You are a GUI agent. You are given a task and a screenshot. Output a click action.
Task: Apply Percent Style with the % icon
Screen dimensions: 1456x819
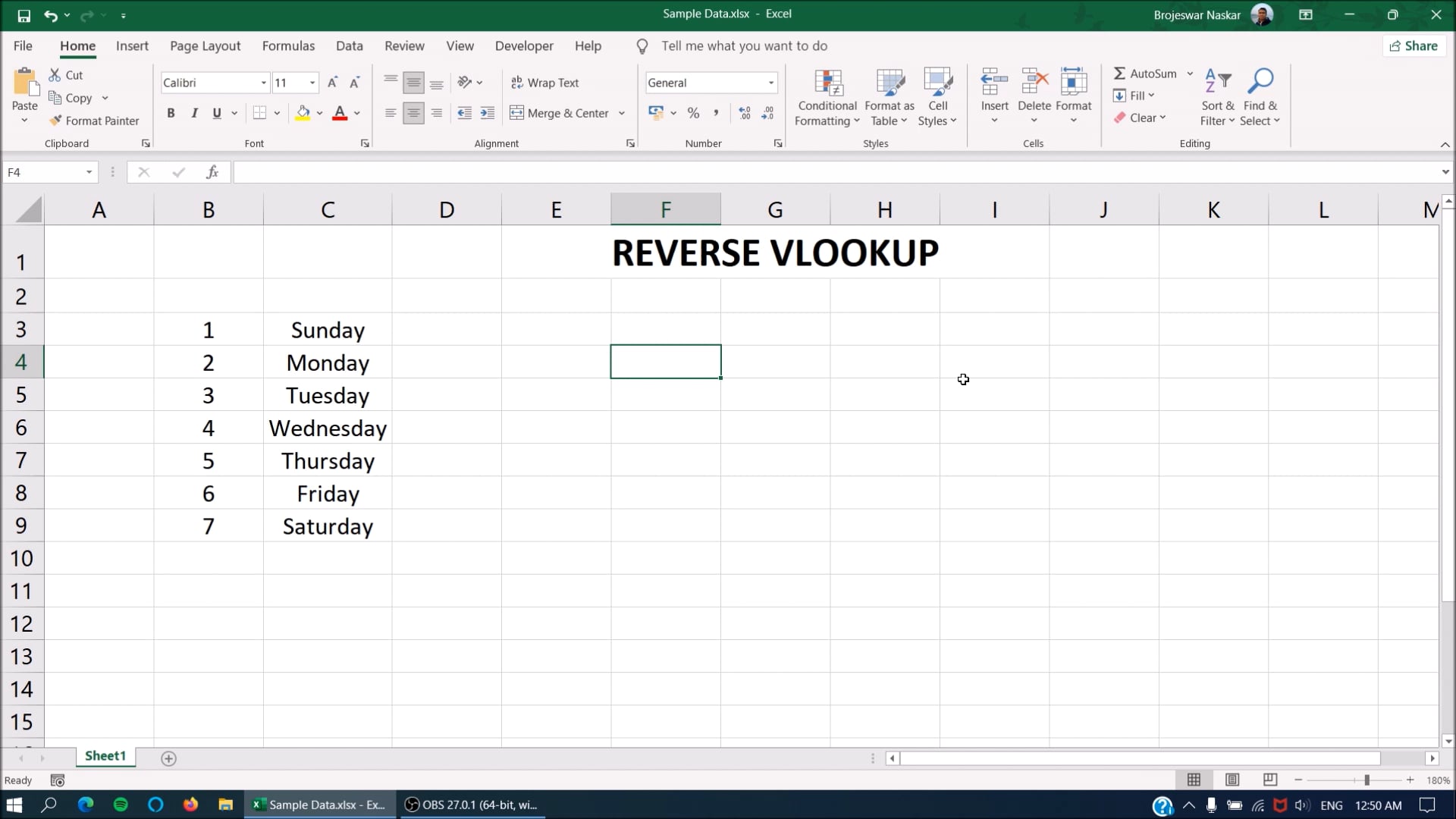coord(693,113)
